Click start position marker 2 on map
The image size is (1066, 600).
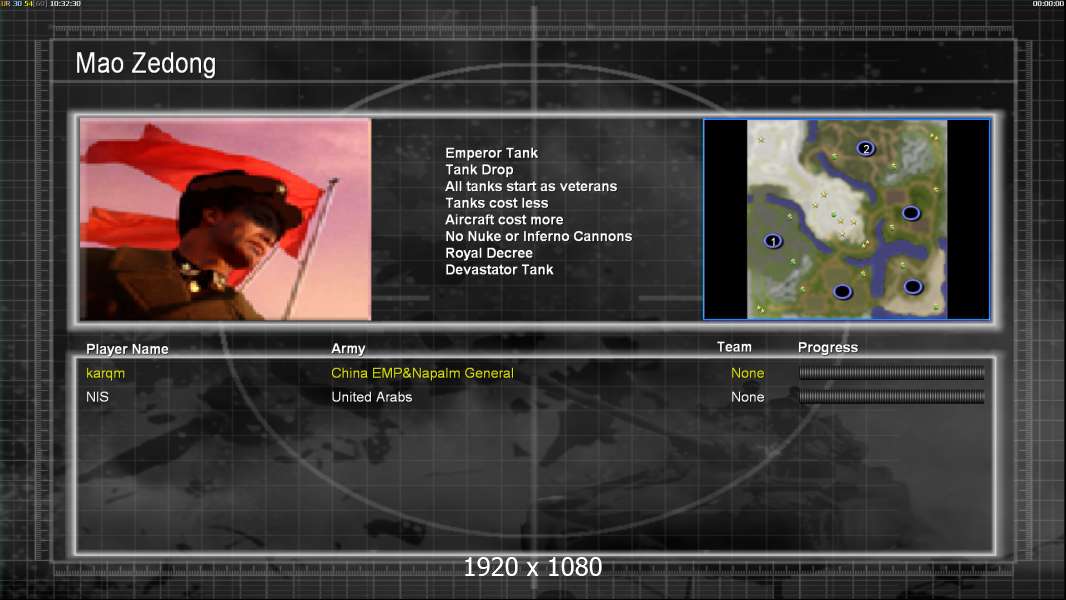point(865,148)
